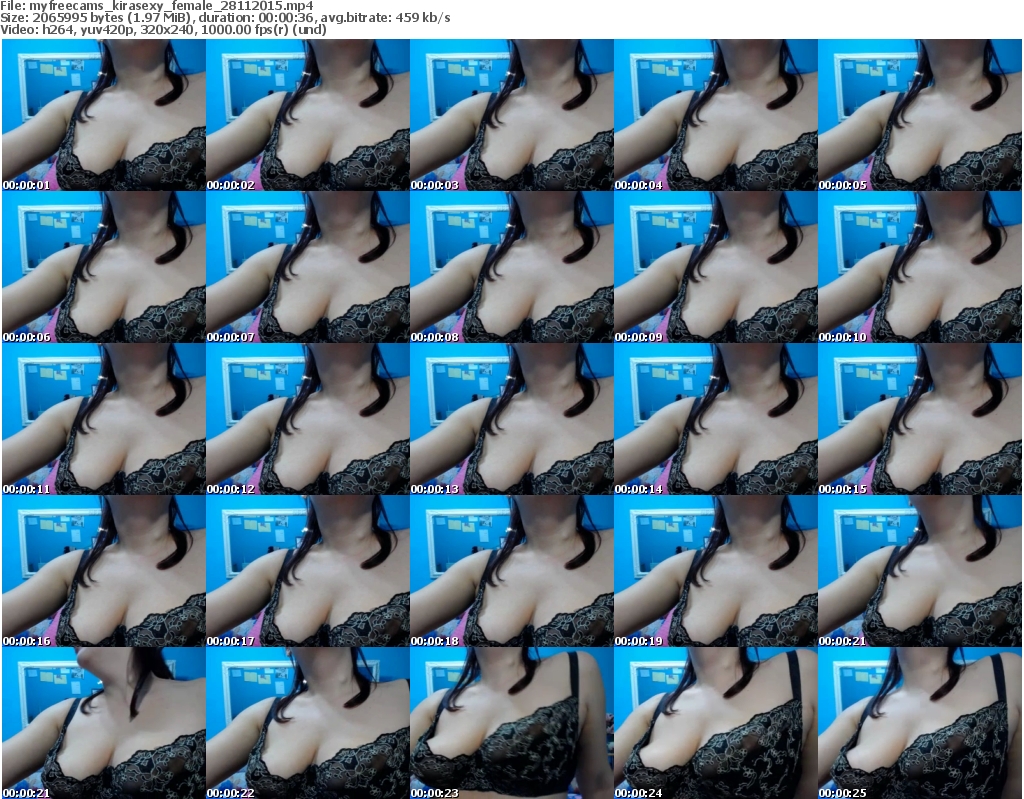
Task: Click the frame marked 00:00:14
Action: (x=716, y=419)
